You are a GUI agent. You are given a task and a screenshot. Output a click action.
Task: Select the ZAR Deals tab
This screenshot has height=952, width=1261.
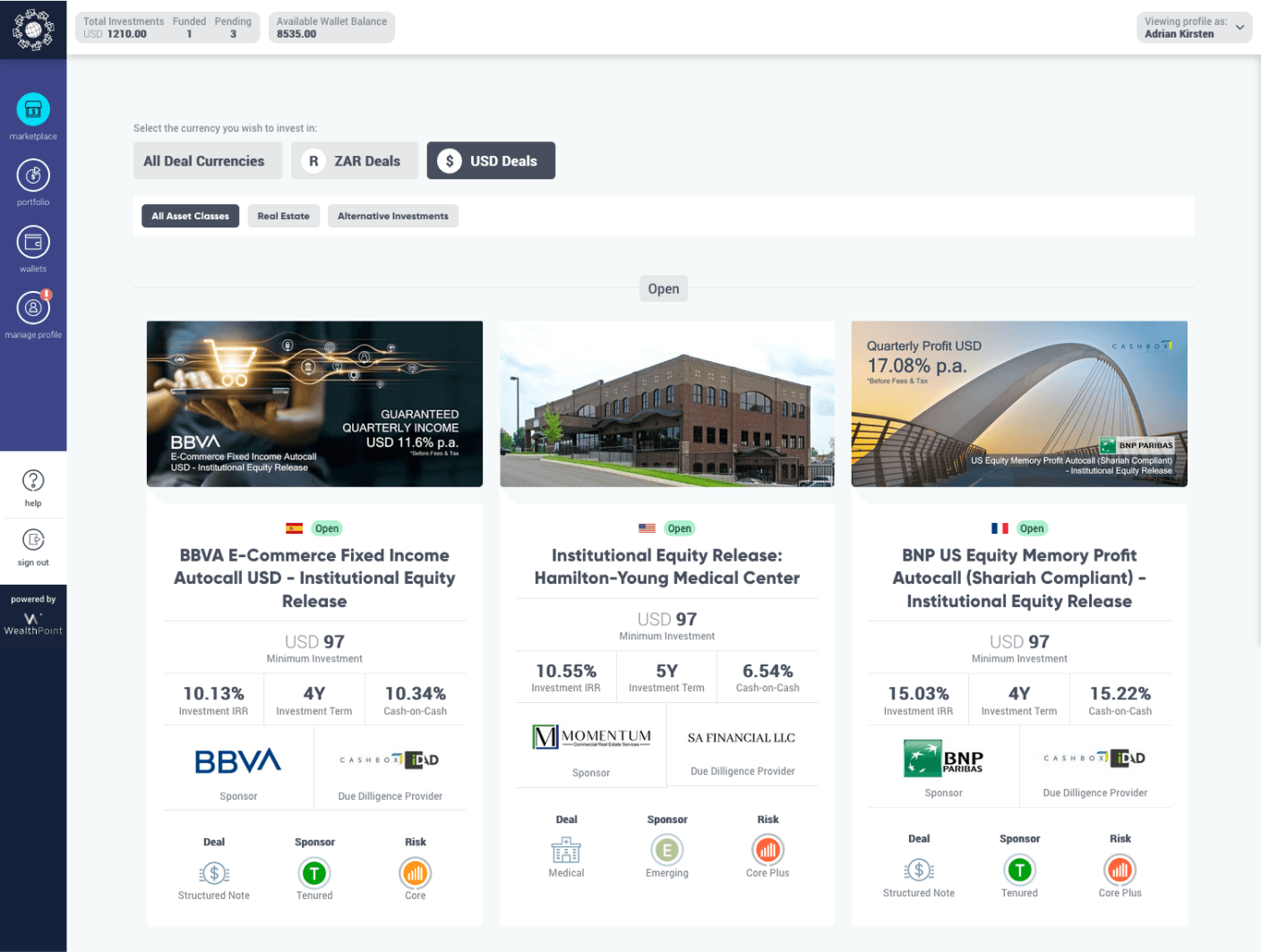tap(355, 160)
